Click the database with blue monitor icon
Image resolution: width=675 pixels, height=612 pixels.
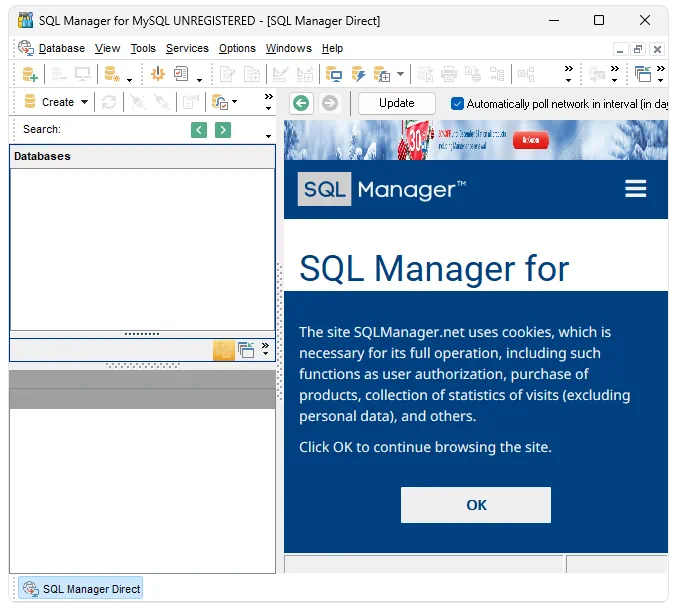[333, 74]
